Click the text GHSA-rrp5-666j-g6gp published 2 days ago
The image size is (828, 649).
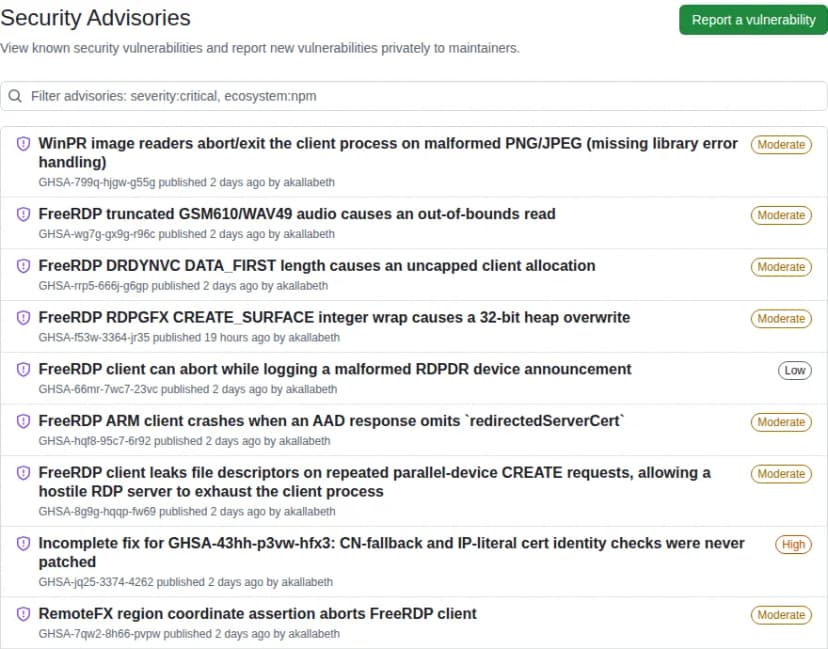(148, 286)
